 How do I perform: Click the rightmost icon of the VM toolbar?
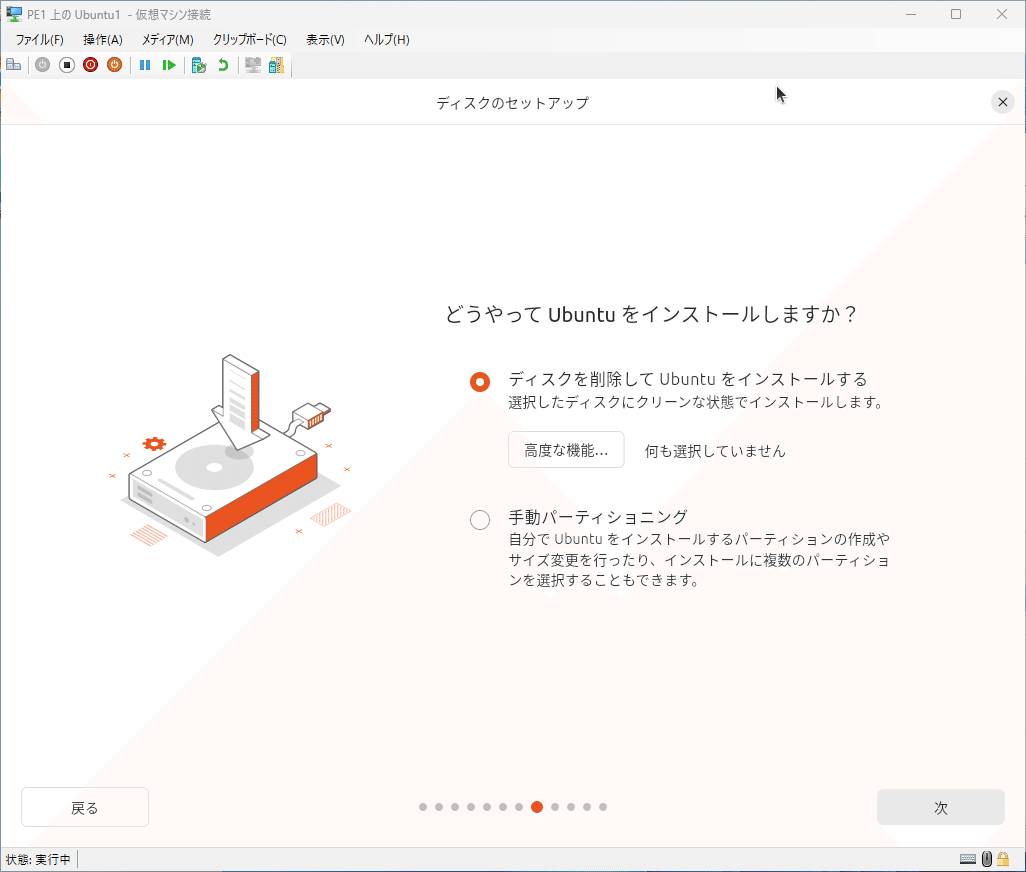[x=276, y=65]
